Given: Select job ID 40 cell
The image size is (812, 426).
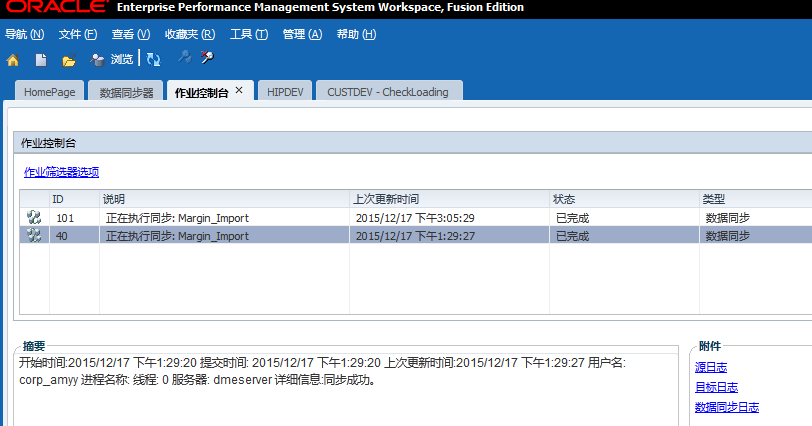Looking at the screenshot, I should point(75,236).
